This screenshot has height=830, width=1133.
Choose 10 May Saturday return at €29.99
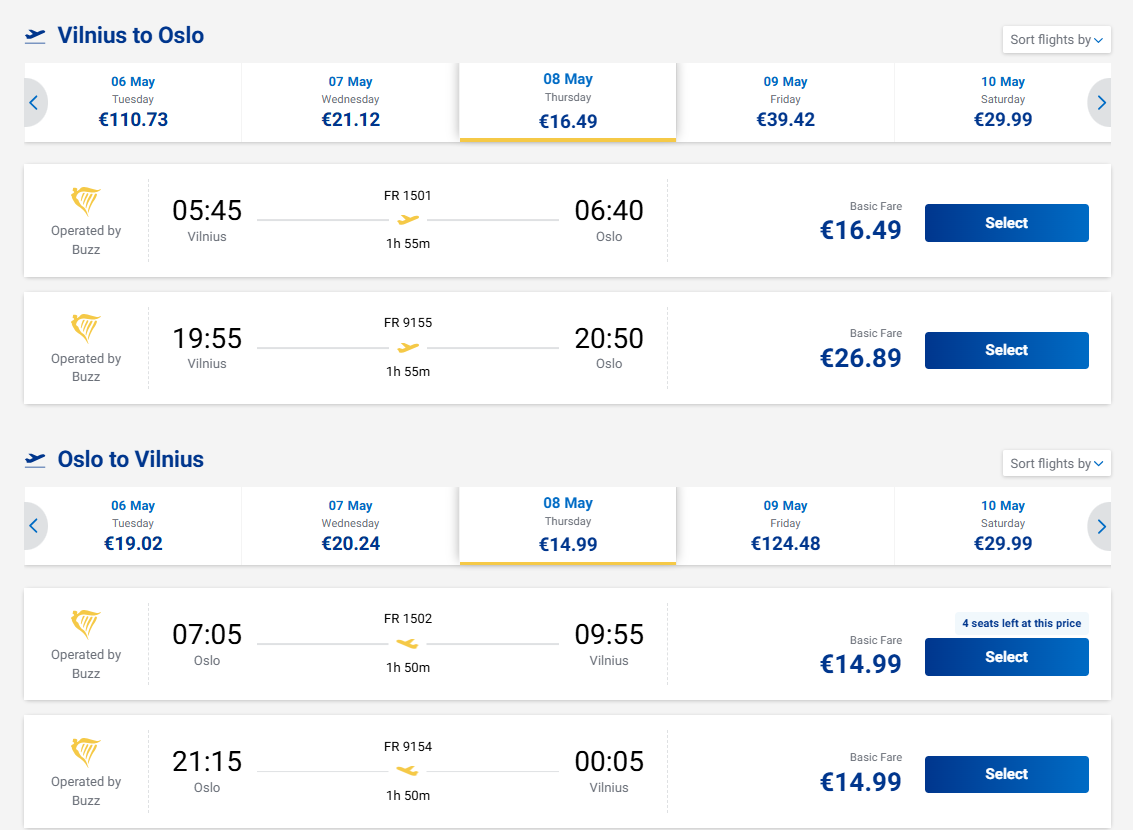click(x=1003, y=526)
